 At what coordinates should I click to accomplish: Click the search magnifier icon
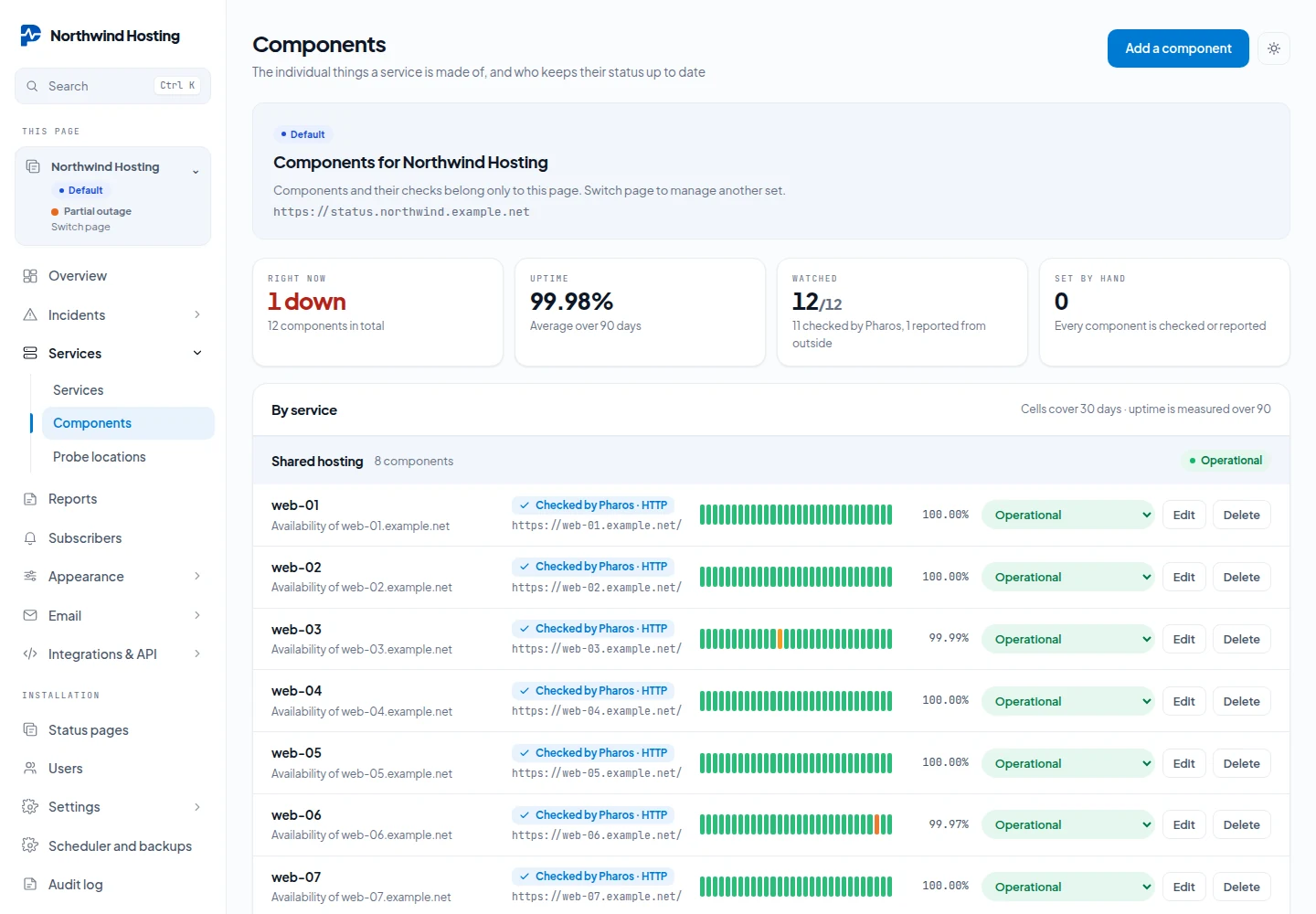(x=32, y=86)
